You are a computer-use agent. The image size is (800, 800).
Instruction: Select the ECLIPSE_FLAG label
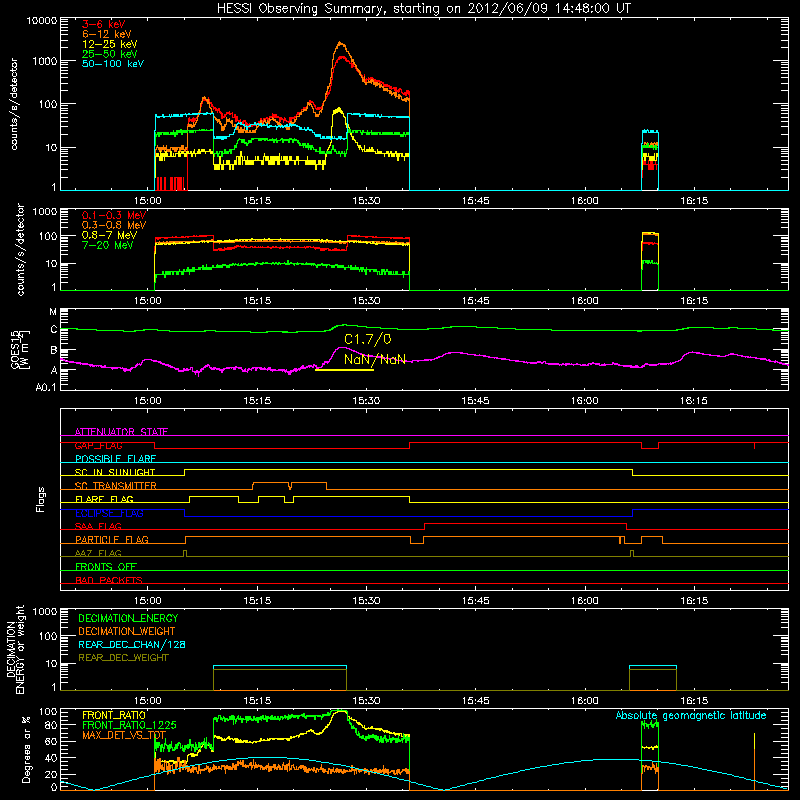pyautogui.click(x=109, y=513)
